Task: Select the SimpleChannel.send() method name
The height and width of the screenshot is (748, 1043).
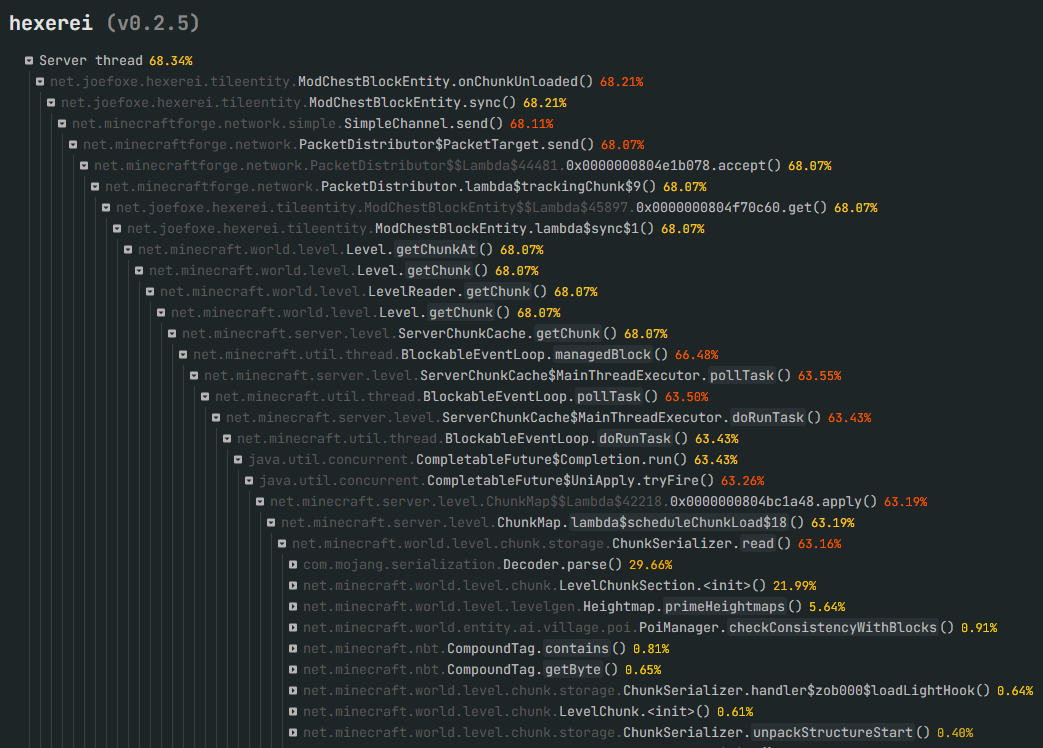Action: pos(424,124)
